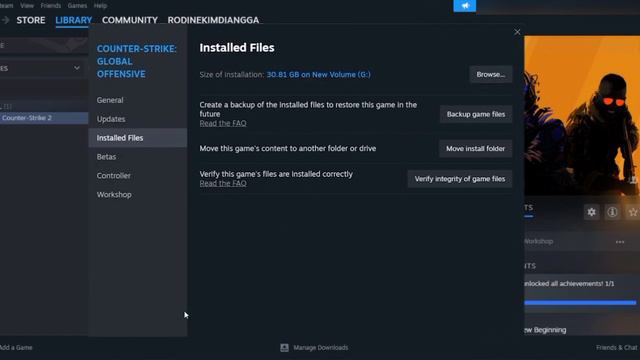This screenshot has width=640, height=360.
Task: Open the Controller section
Action: pyautogui.click(x=138, y=176)
